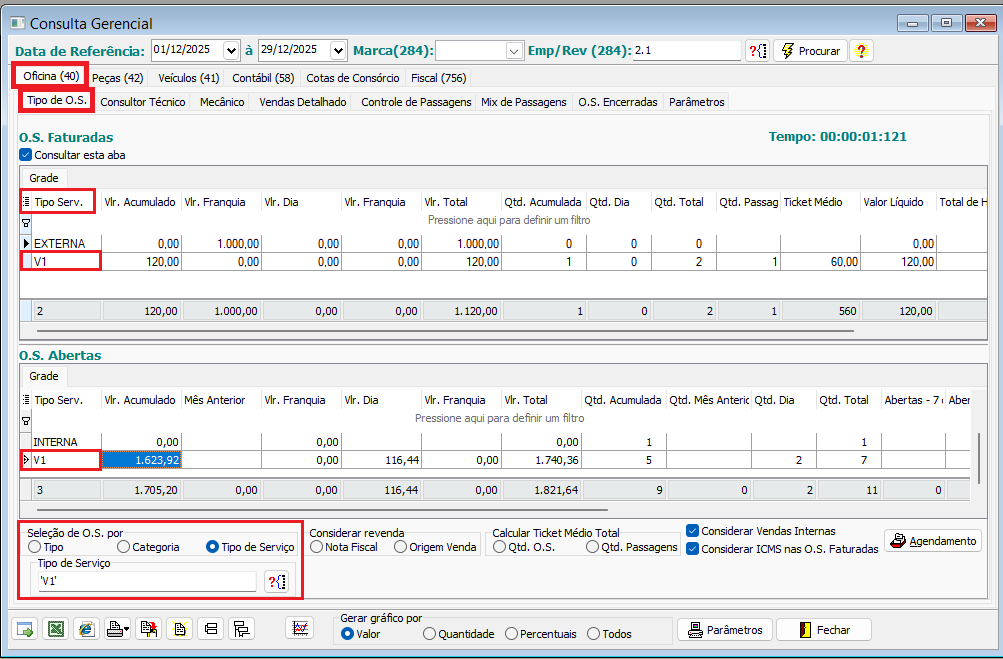Click the Tipo de Serviço input field
The height and width of the screenshot is (659, 1003).
145,581
